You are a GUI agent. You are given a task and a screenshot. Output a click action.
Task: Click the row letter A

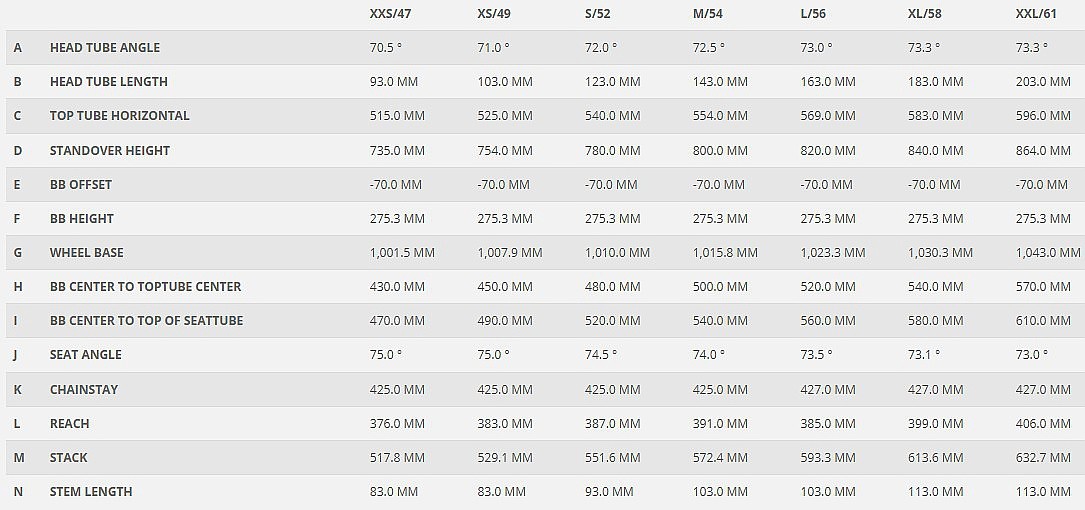coord(18,48)
